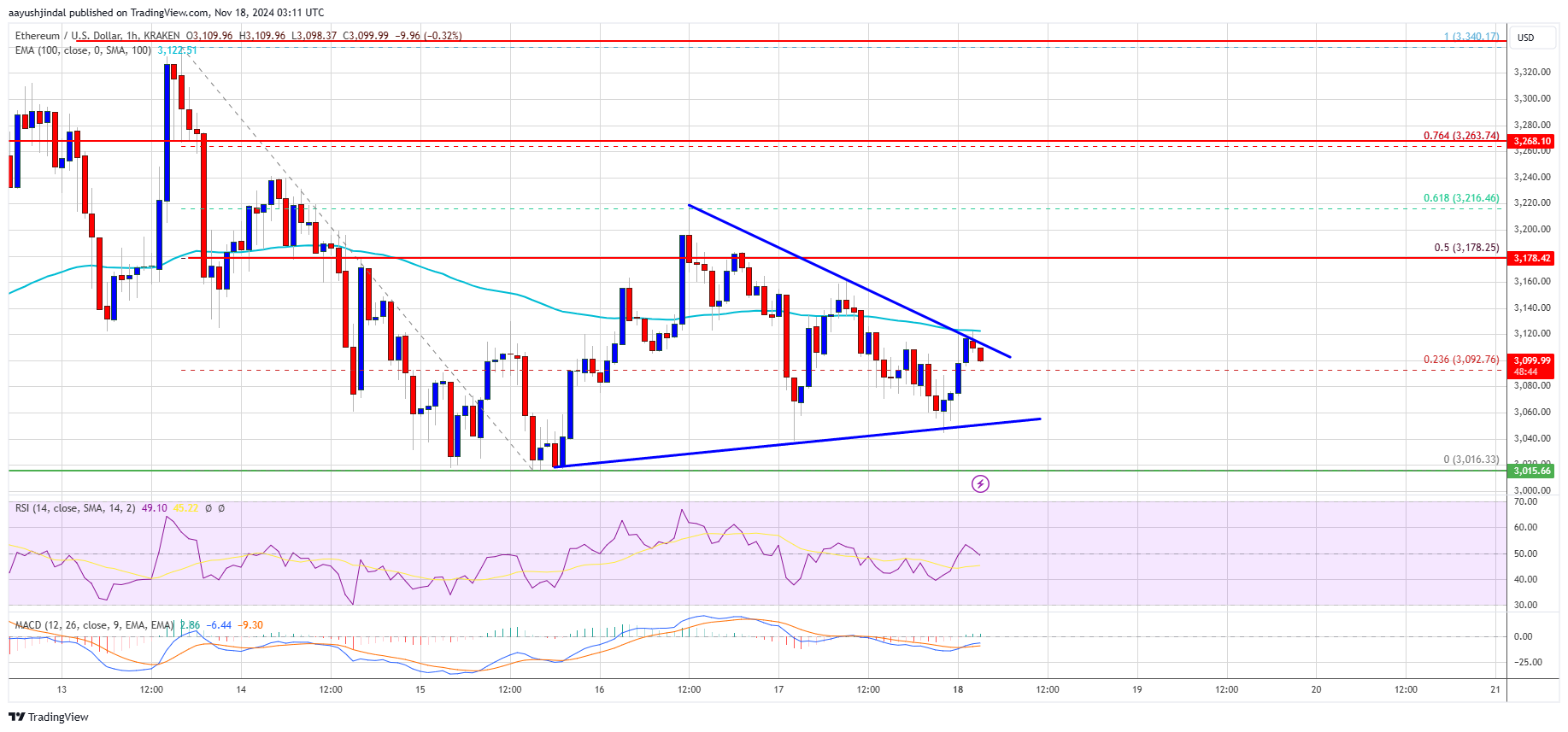Click the date label 16 on time axis
This screenshot has height=732, width=1568.
[x=599, y=689]
